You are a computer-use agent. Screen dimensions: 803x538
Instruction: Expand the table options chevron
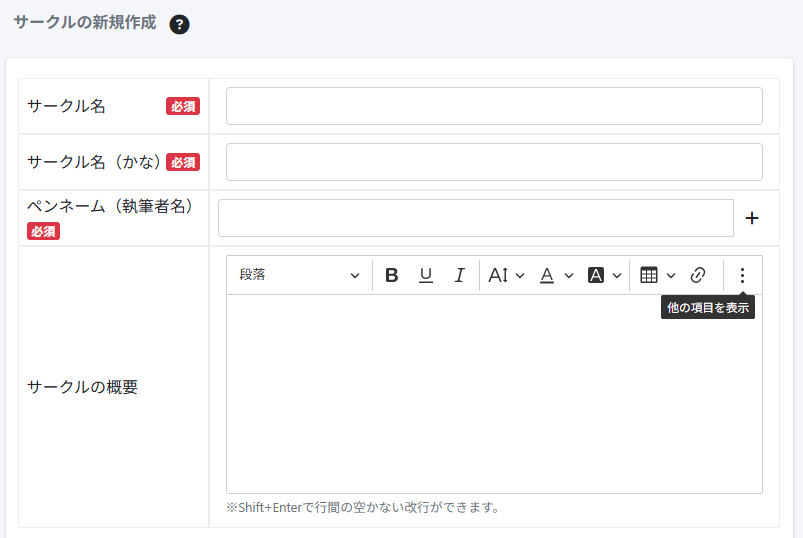coord(671,275)
